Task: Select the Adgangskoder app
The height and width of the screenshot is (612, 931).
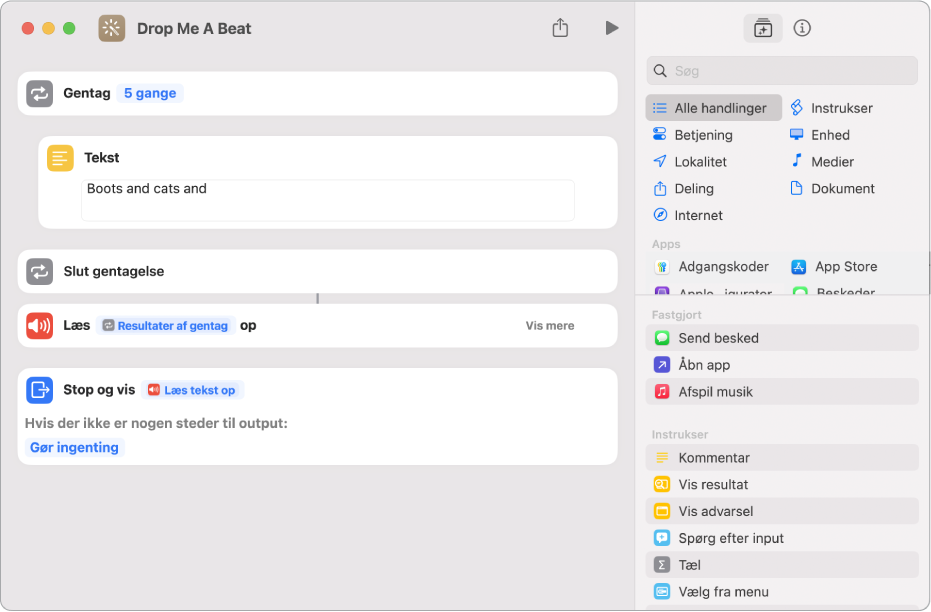Action: 711,267
